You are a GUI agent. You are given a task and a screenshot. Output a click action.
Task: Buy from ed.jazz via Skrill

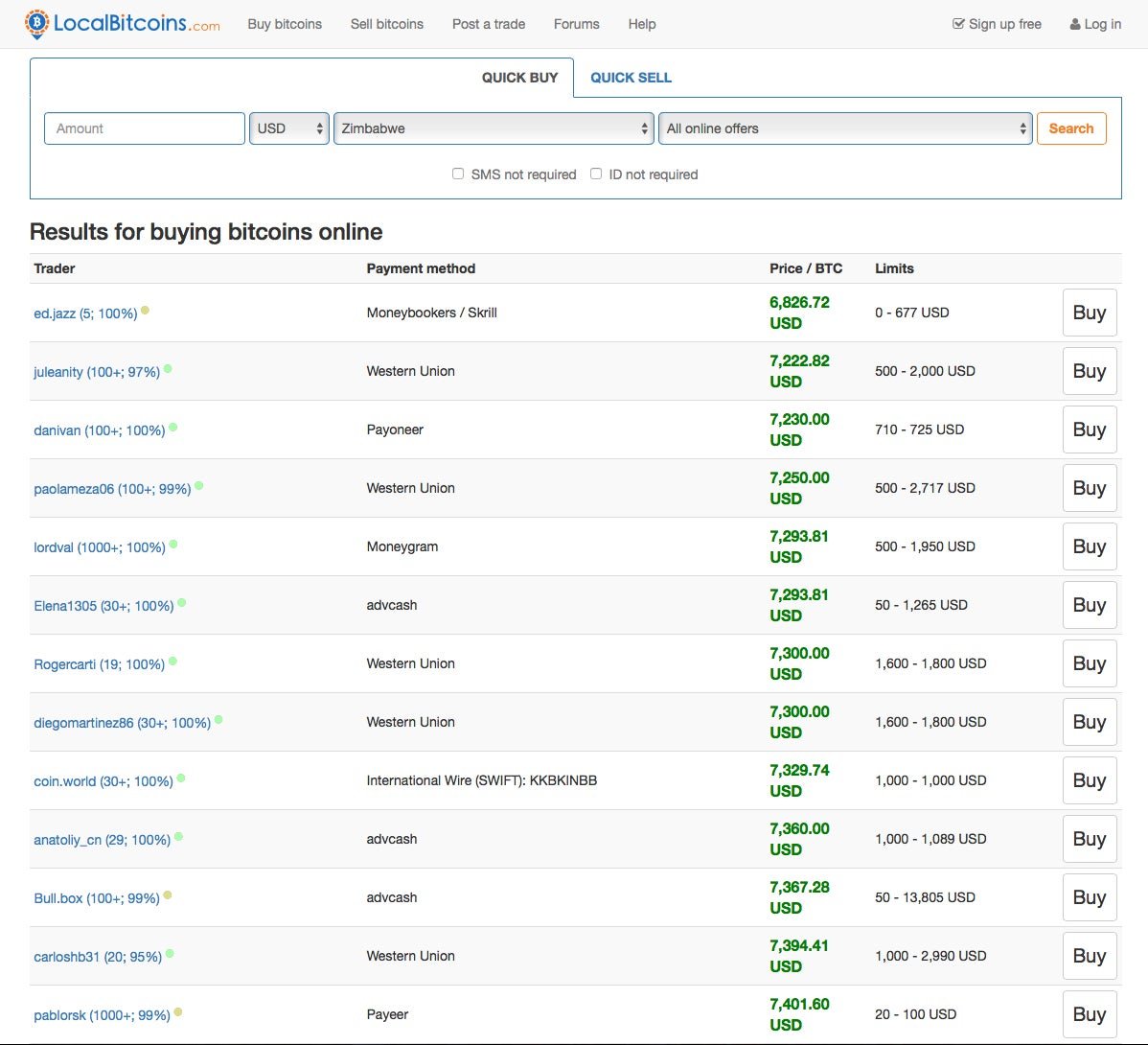click(x=1090, y=313)
